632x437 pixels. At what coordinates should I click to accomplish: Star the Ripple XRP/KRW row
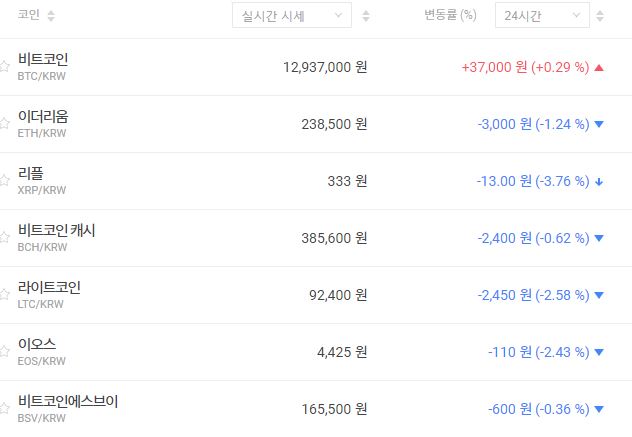5,181
